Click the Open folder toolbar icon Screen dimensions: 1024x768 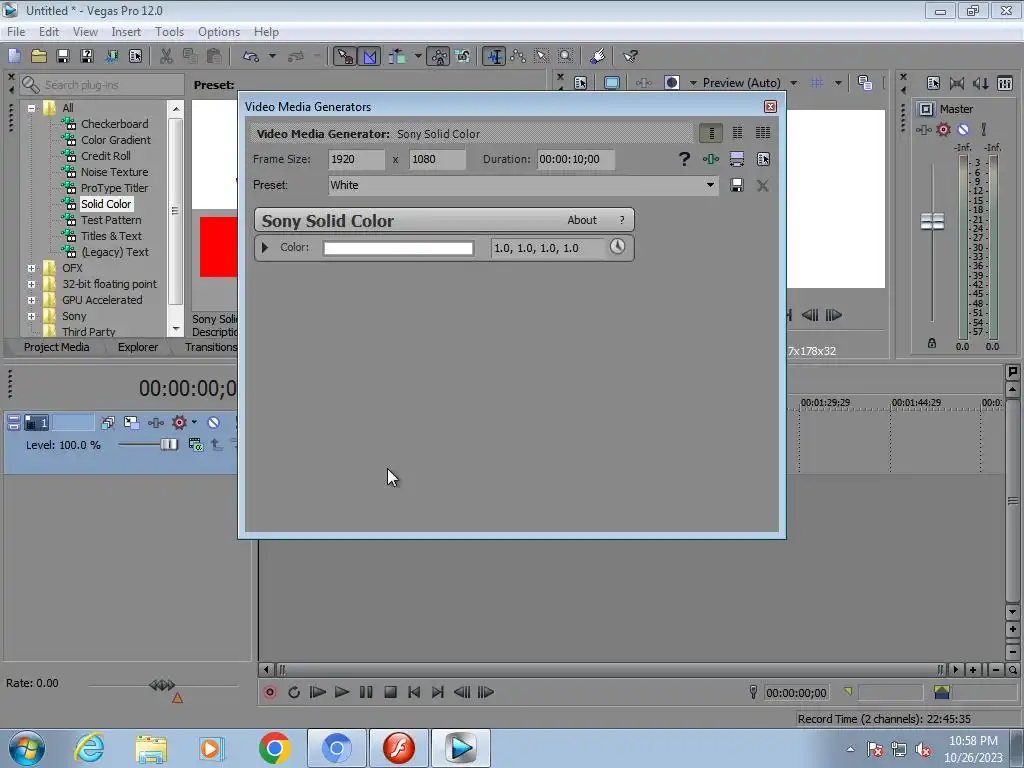click(39, 56)
